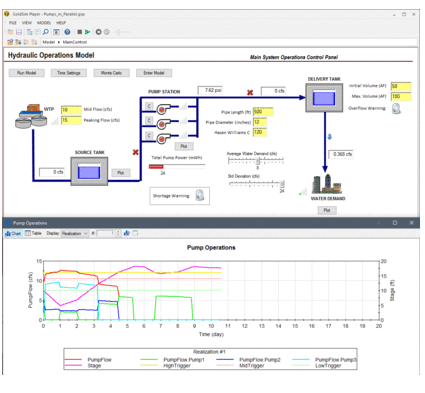Click the Overflow Warning light icon

(x=396, y=108)
